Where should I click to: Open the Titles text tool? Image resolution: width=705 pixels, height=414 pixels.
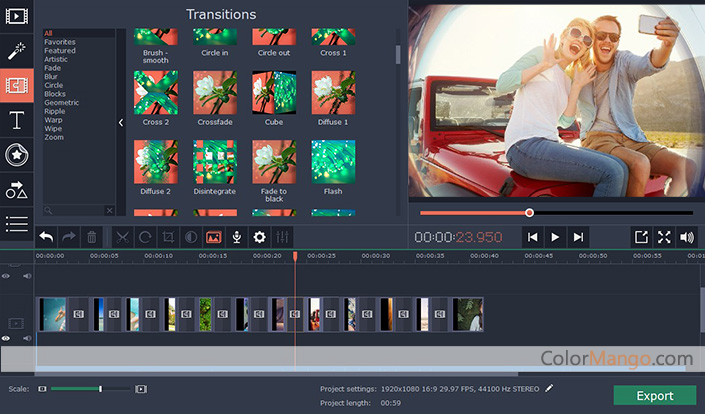[16, 121]
